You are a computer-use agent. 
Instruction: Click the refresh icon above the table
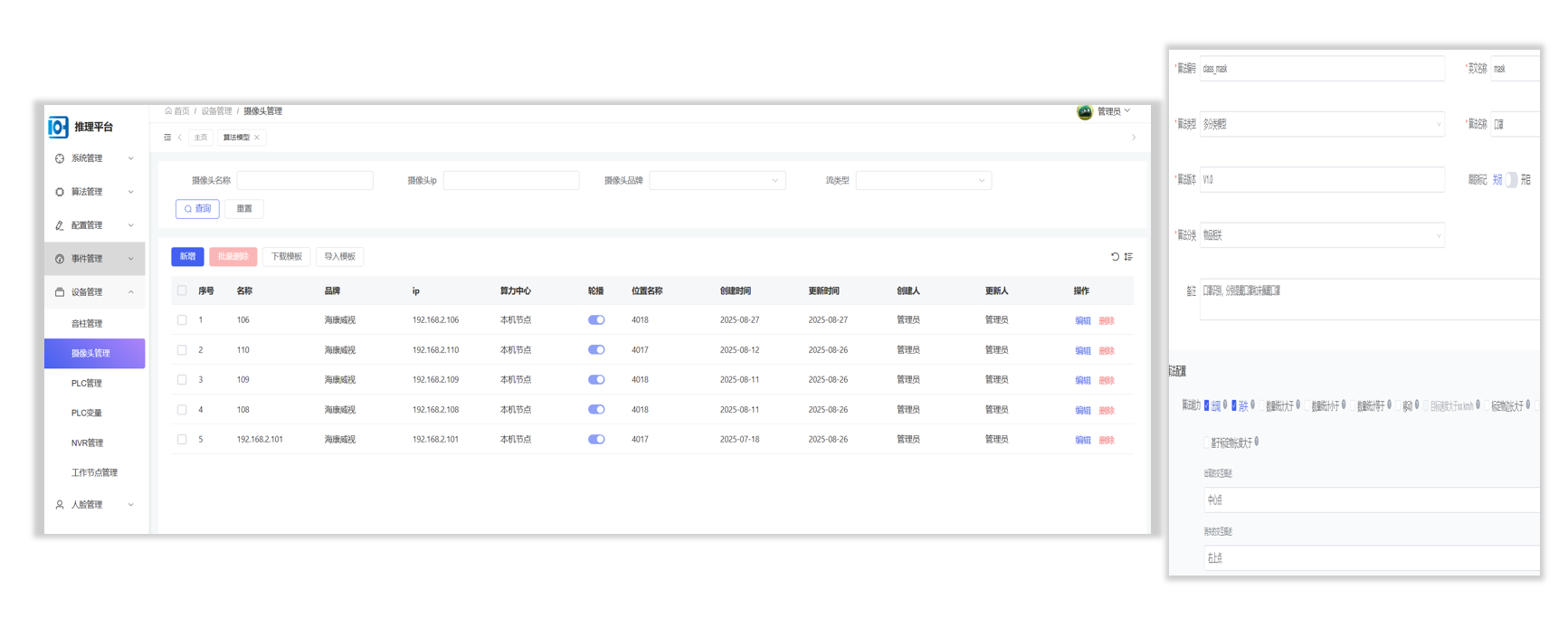pos(1115,257)
